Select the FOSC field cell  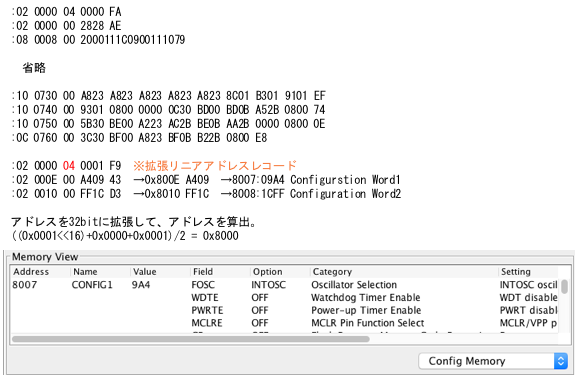click(203, 285)
